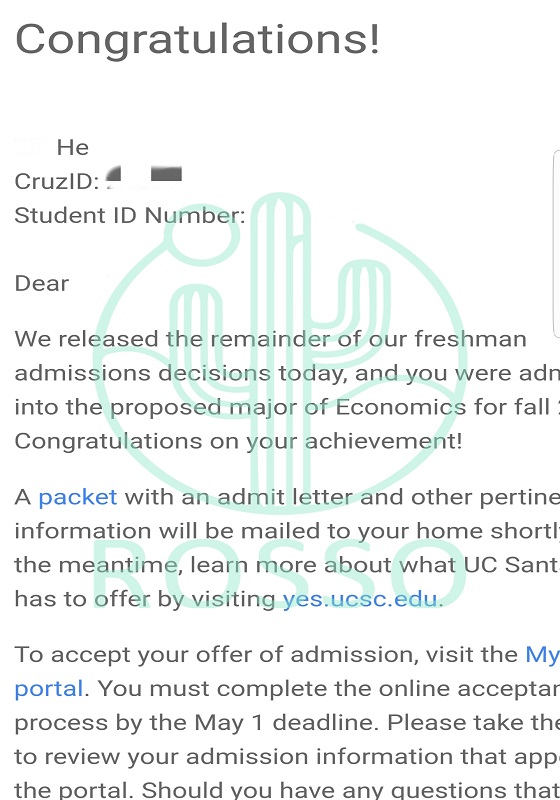
Task: Click the redacted CruzID value block
Action: coord(144,178)
